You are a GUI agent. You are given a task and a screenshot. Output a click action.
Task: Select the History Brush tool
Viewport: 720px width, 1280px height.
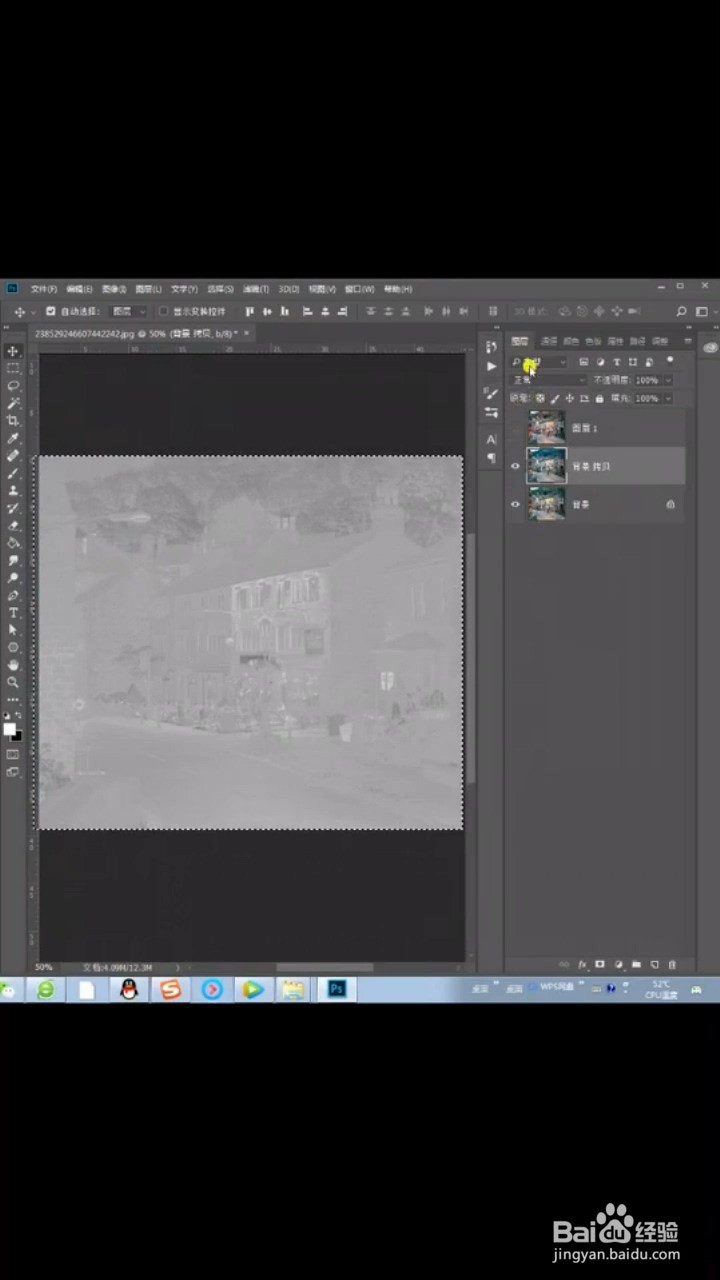tap(13, 508)
